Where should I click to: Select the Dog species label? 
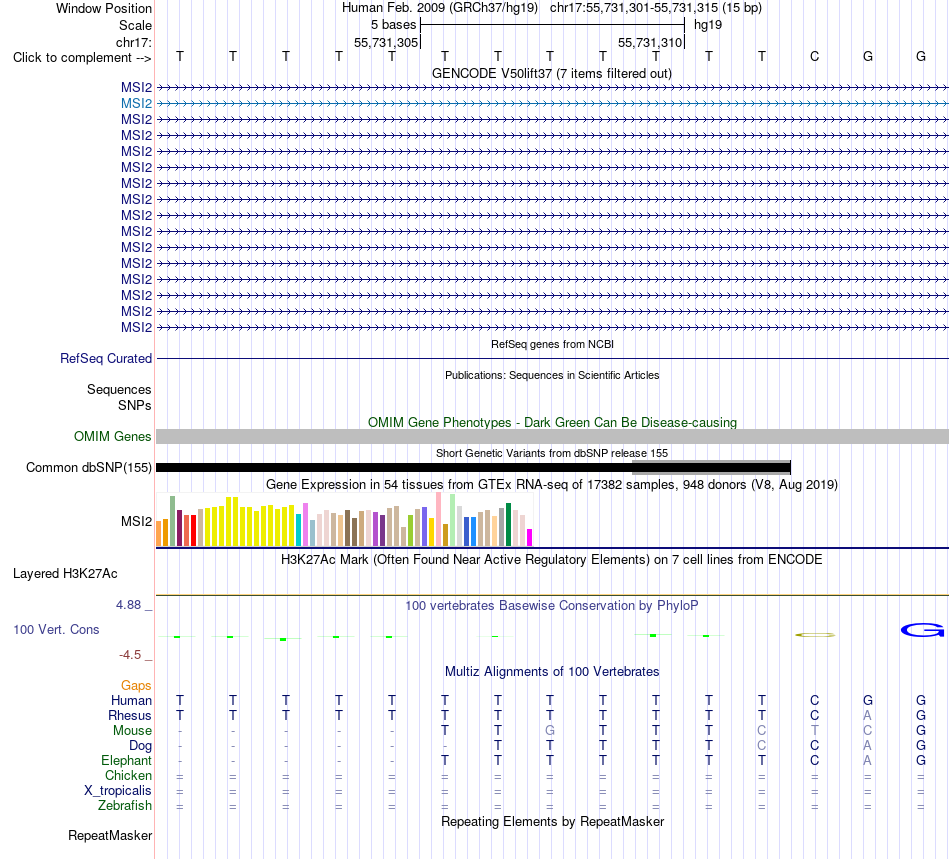pos(141,746)
